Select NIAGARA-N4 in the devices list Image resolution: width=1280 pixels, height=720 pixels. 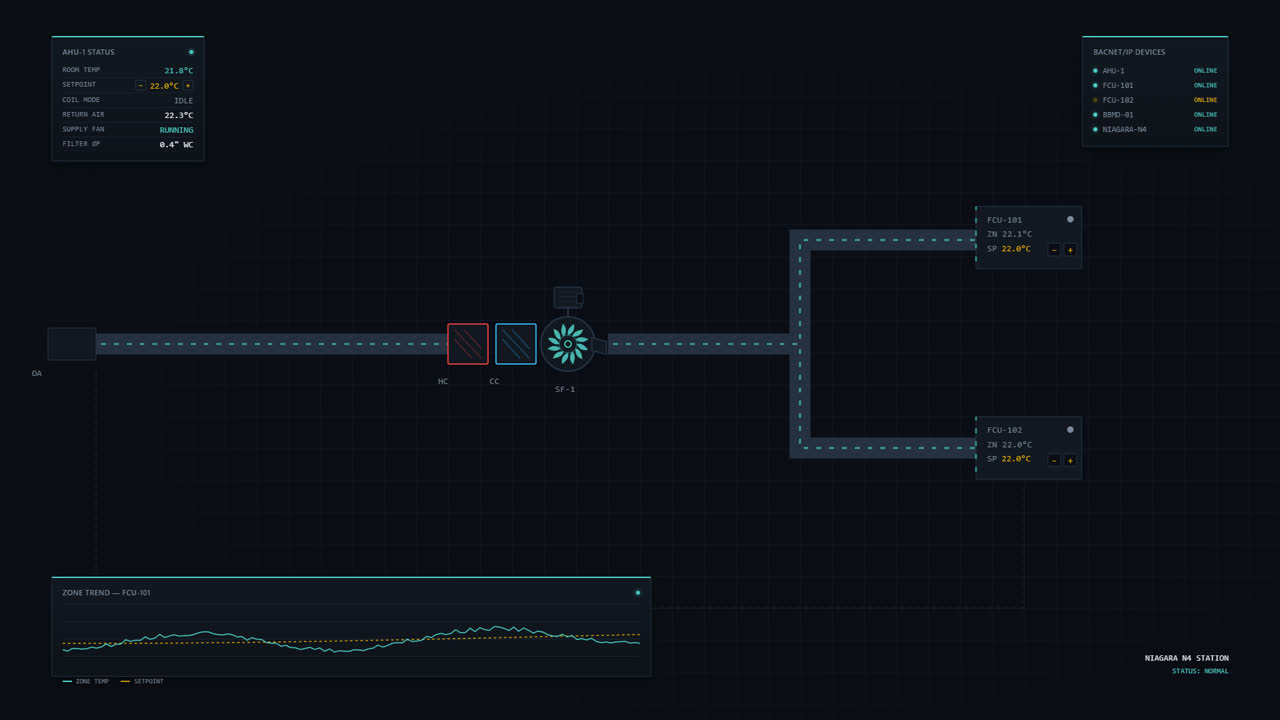click(x=1155, y=129)
